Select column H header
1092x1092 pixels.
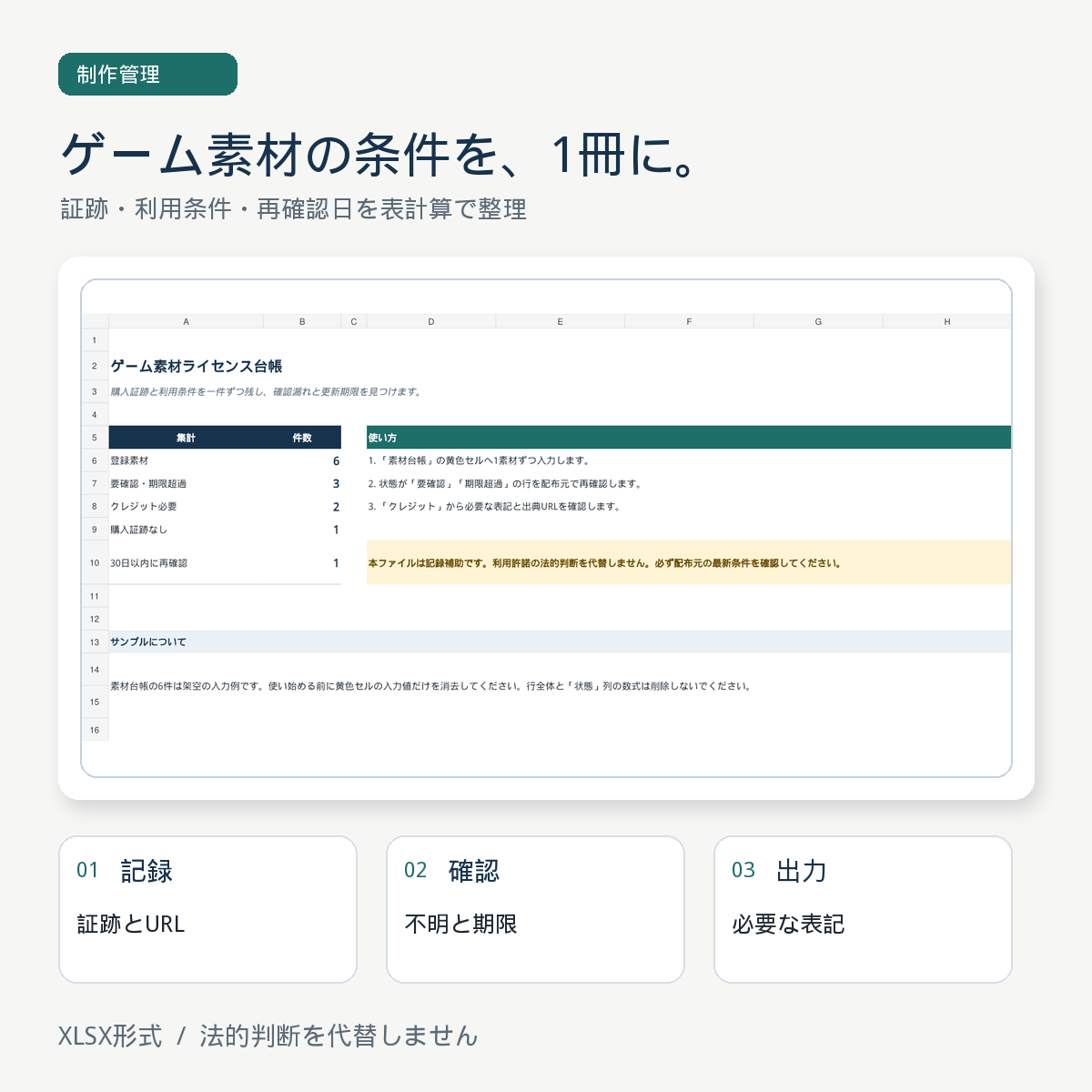tap(946, 321)
